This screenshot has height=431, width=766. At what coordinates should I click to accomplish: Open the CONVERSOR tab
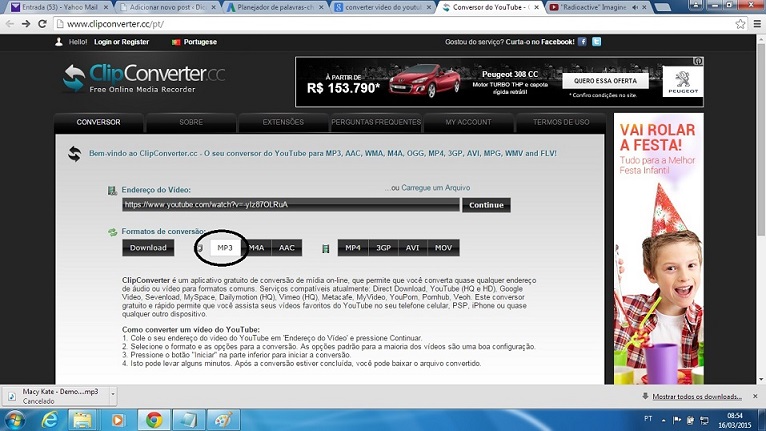click(x=99, y=122)
